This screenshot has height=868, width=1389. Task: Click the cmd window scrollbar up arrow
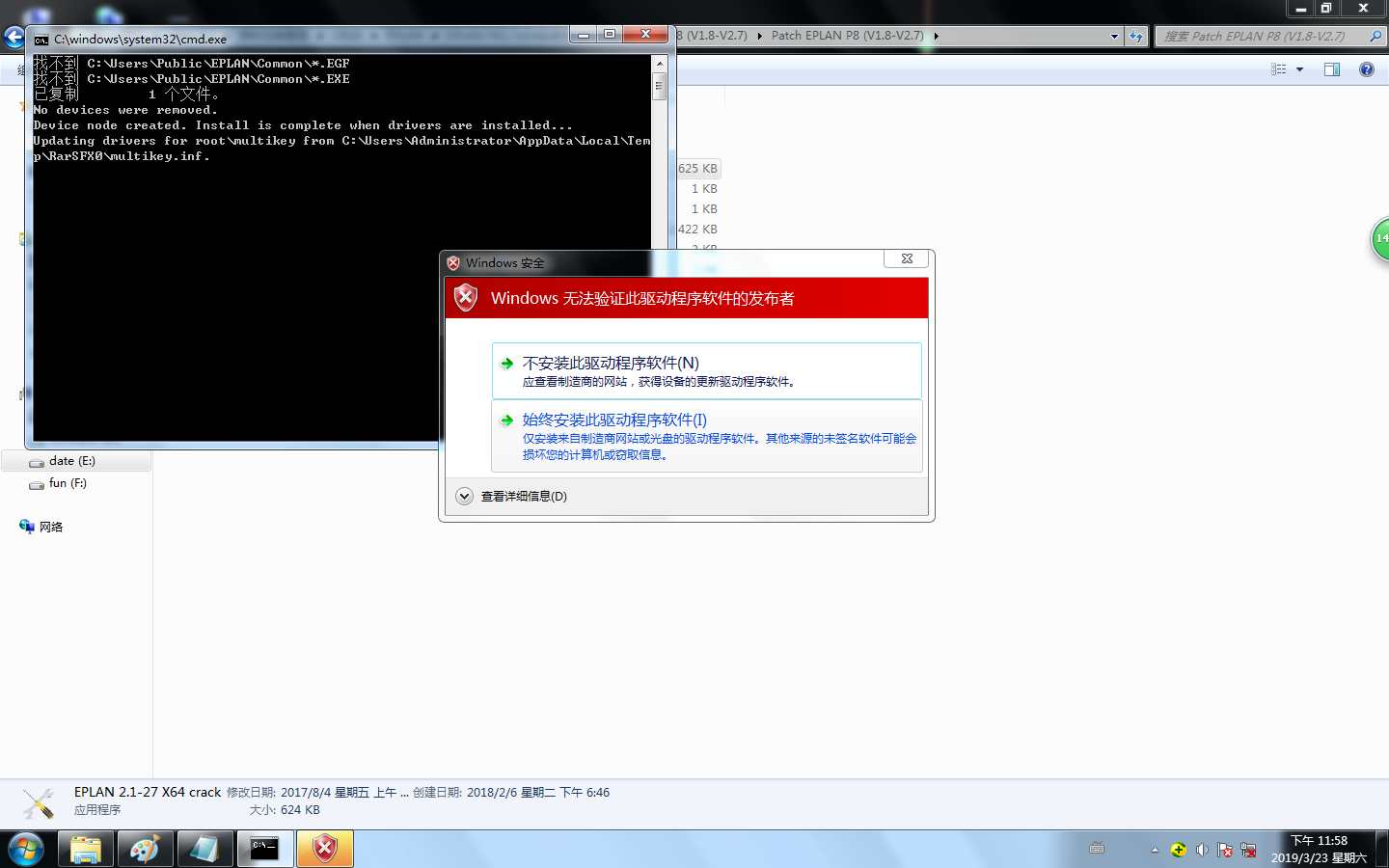(x=660, y=64)
